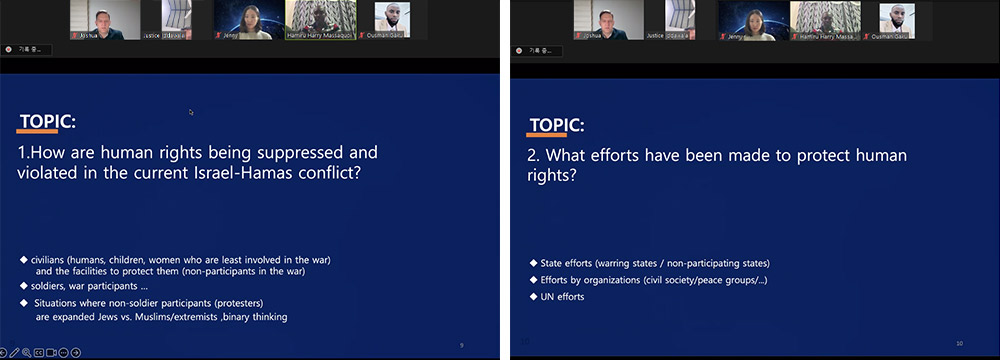Click the previous slide arrow icon
This screenshot has height=360, width=1000.
tap(3, 352)
